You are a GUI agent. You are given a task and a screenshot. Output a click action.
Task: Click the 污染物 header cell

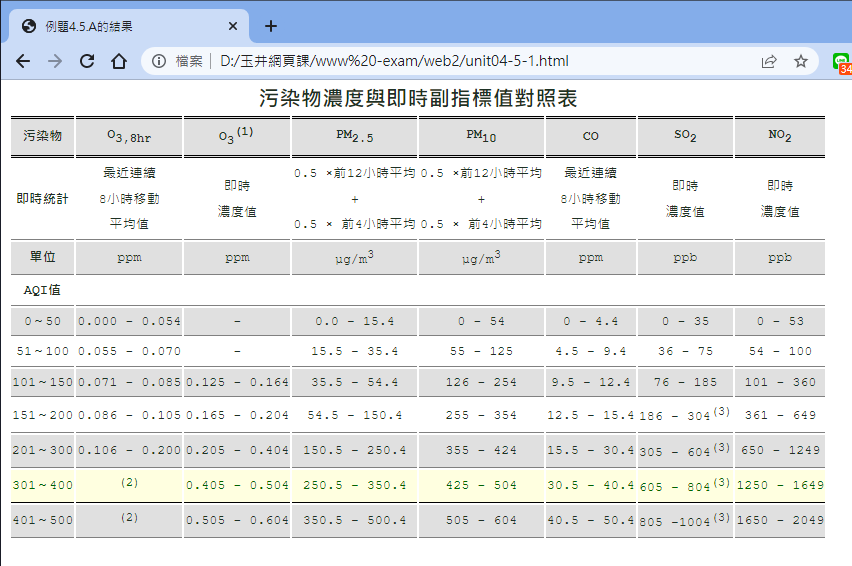point(41,136)
